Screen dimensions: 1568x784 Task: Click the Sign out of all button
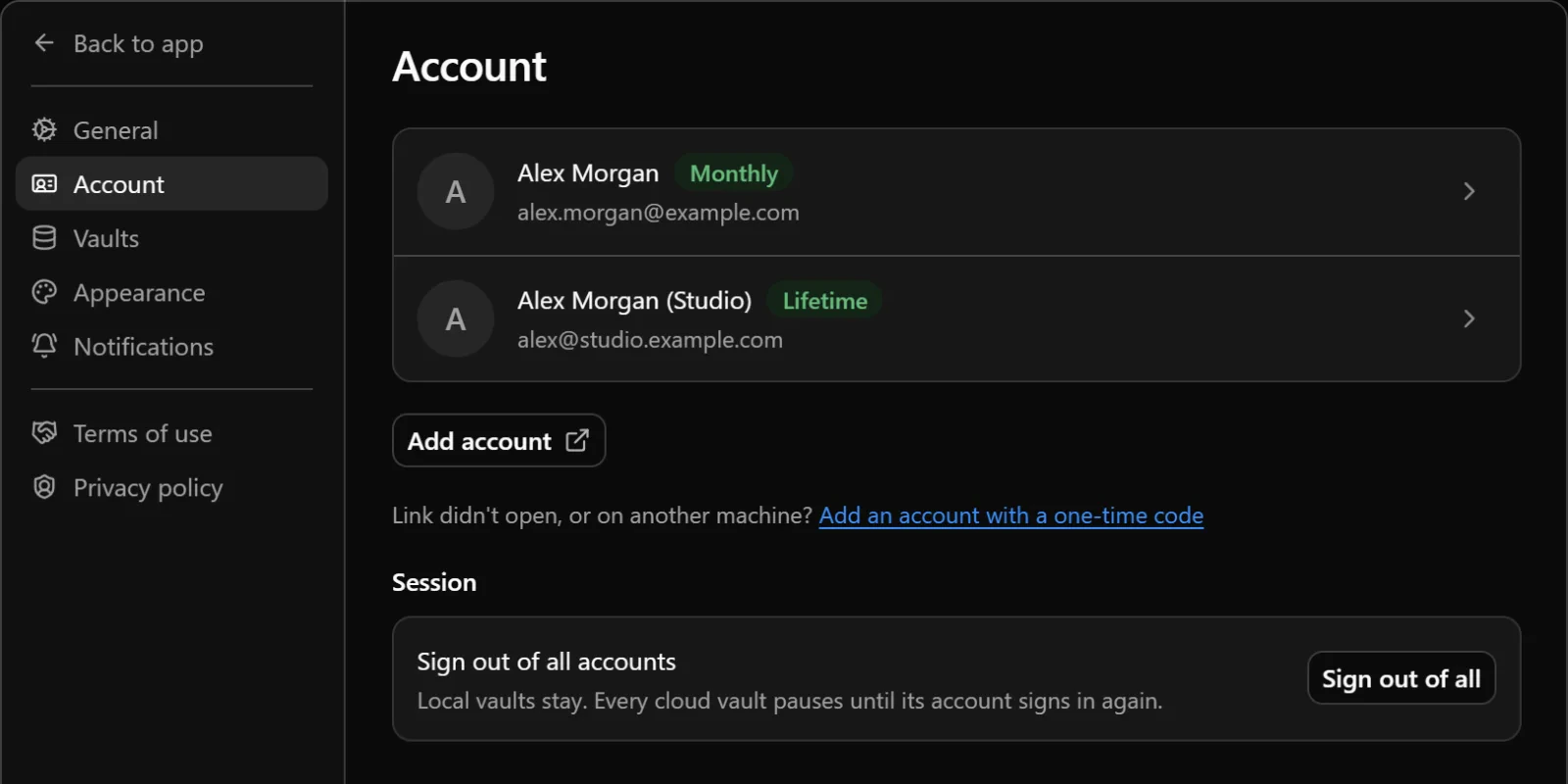coord(1401,678)
